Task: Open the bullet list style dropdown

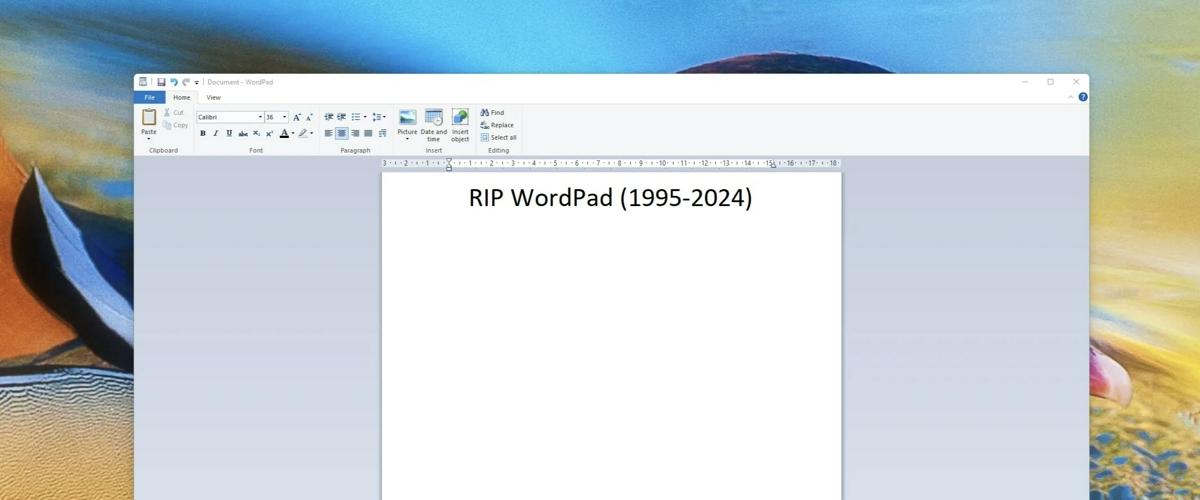Action: [365, 117]
